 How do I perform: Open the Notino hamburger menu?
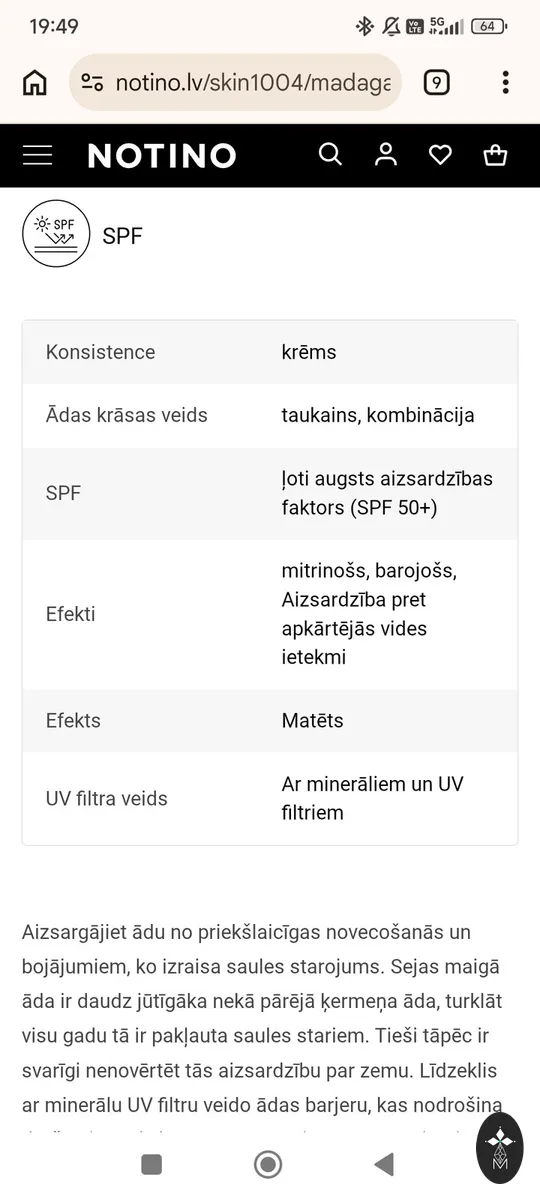click(x=37, y=155)
